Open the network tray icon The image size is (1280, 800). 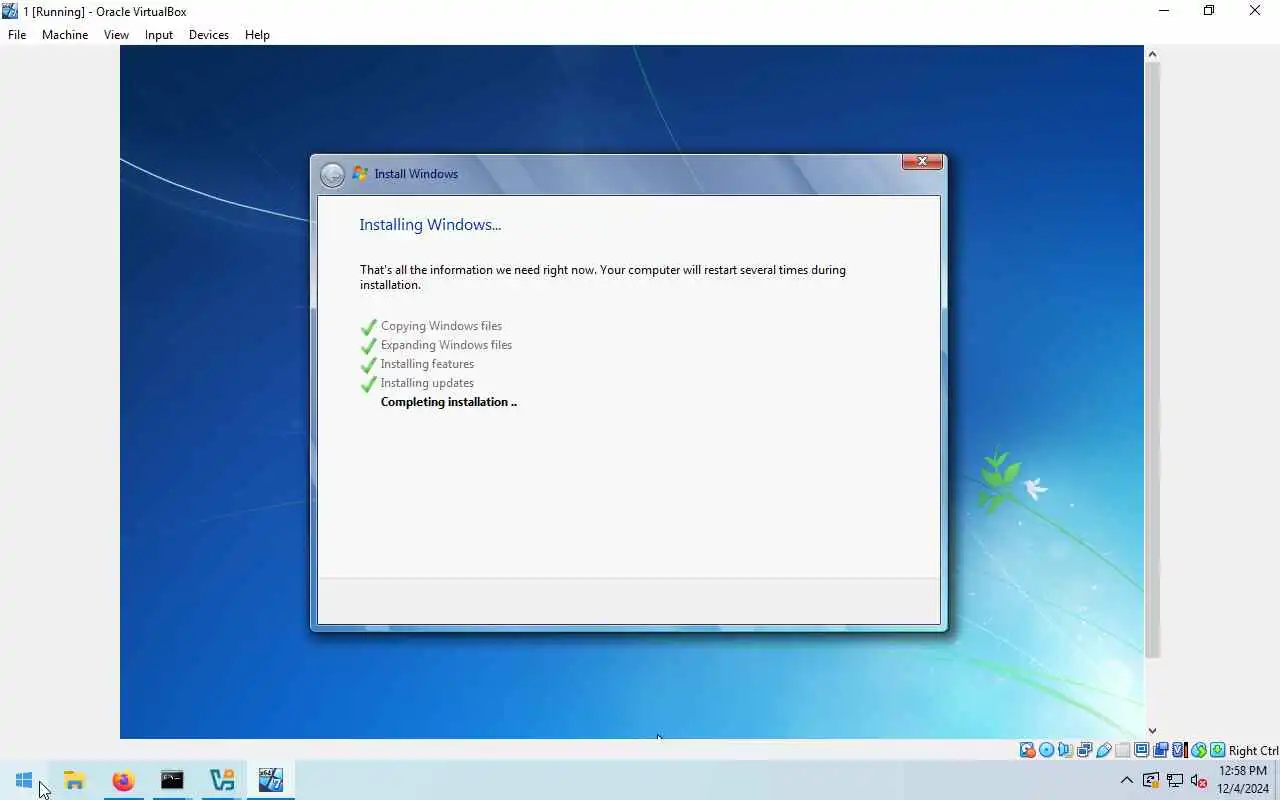coord(1175,780)
